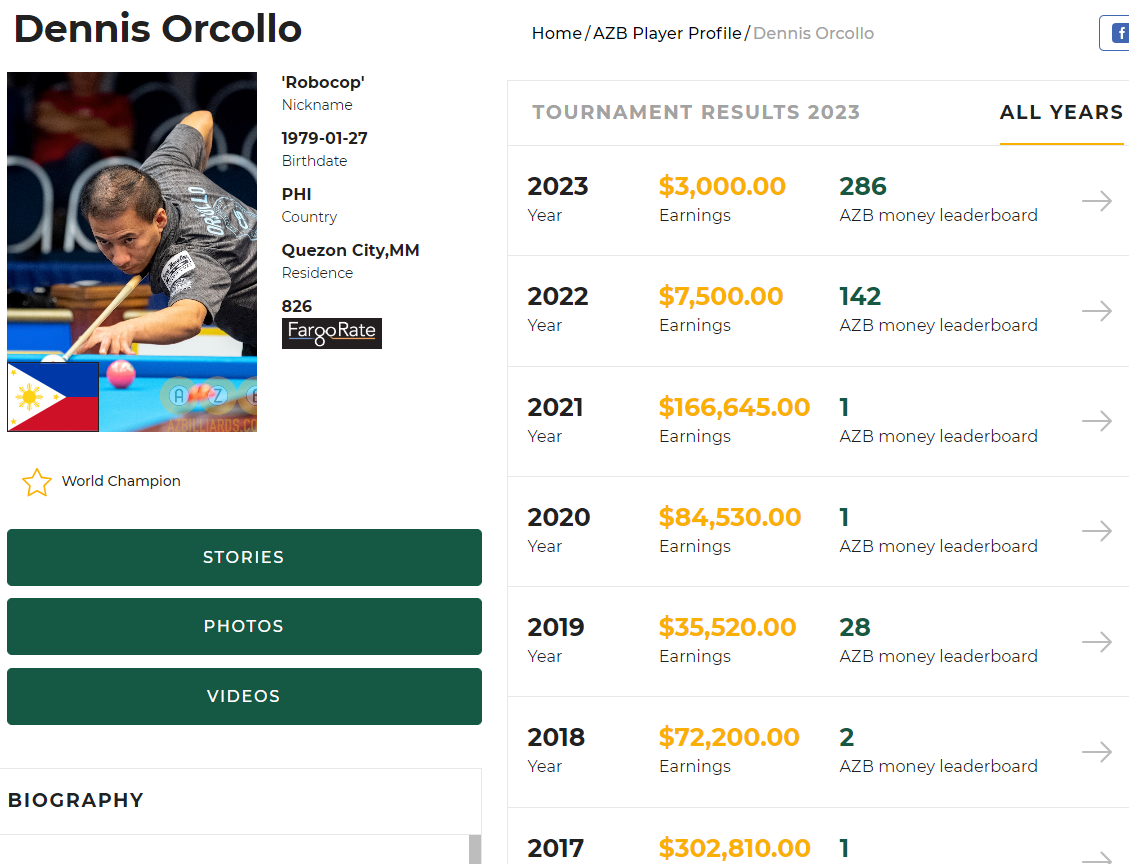The width and height of the screenshot is (1129, 864).
Task: Click the World Champion star icon
Action: (x=37, y=482)
